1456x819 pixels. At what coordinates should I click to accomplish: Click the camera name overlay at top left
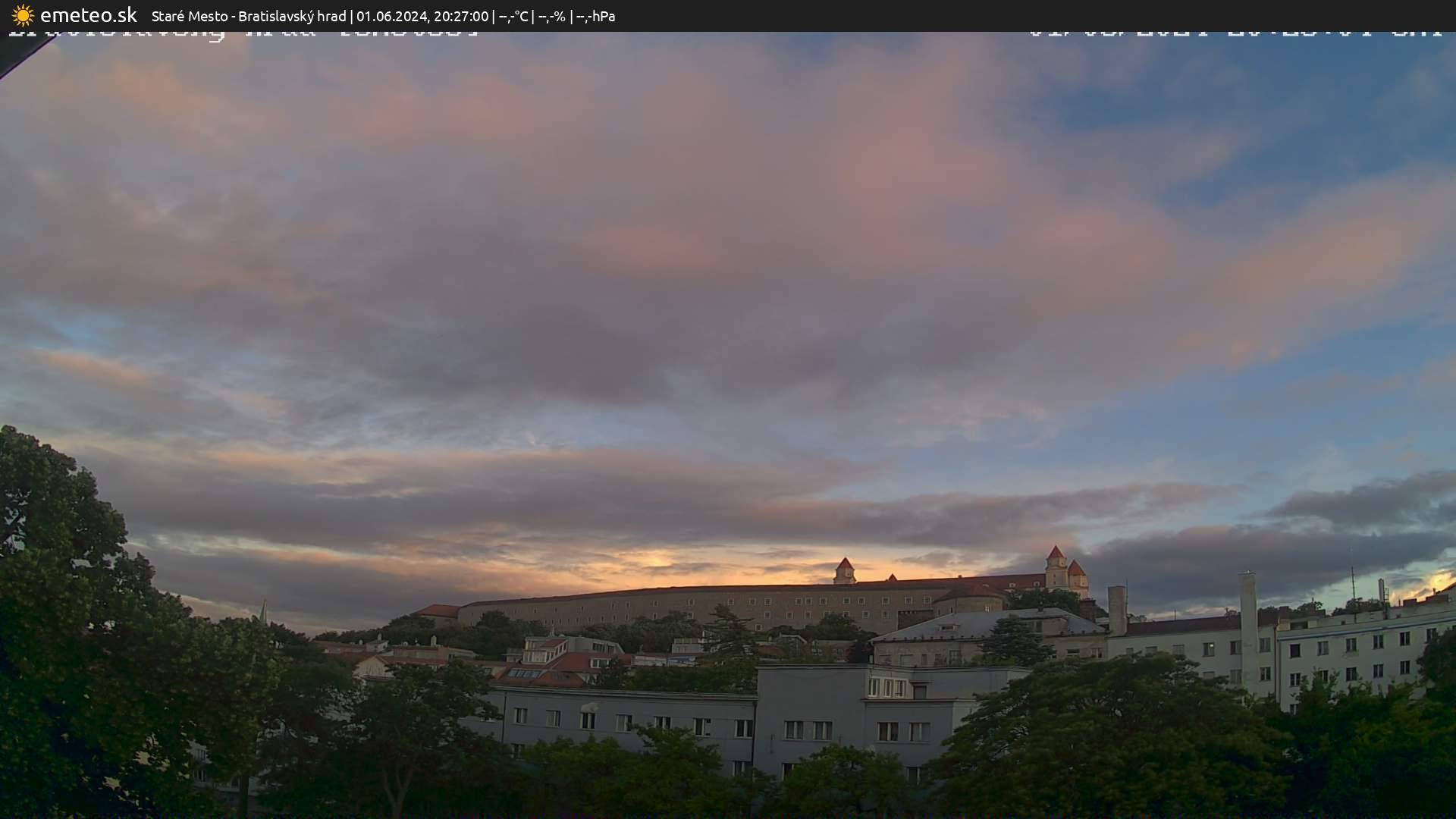pyautogui.click(x=243, y=33)
